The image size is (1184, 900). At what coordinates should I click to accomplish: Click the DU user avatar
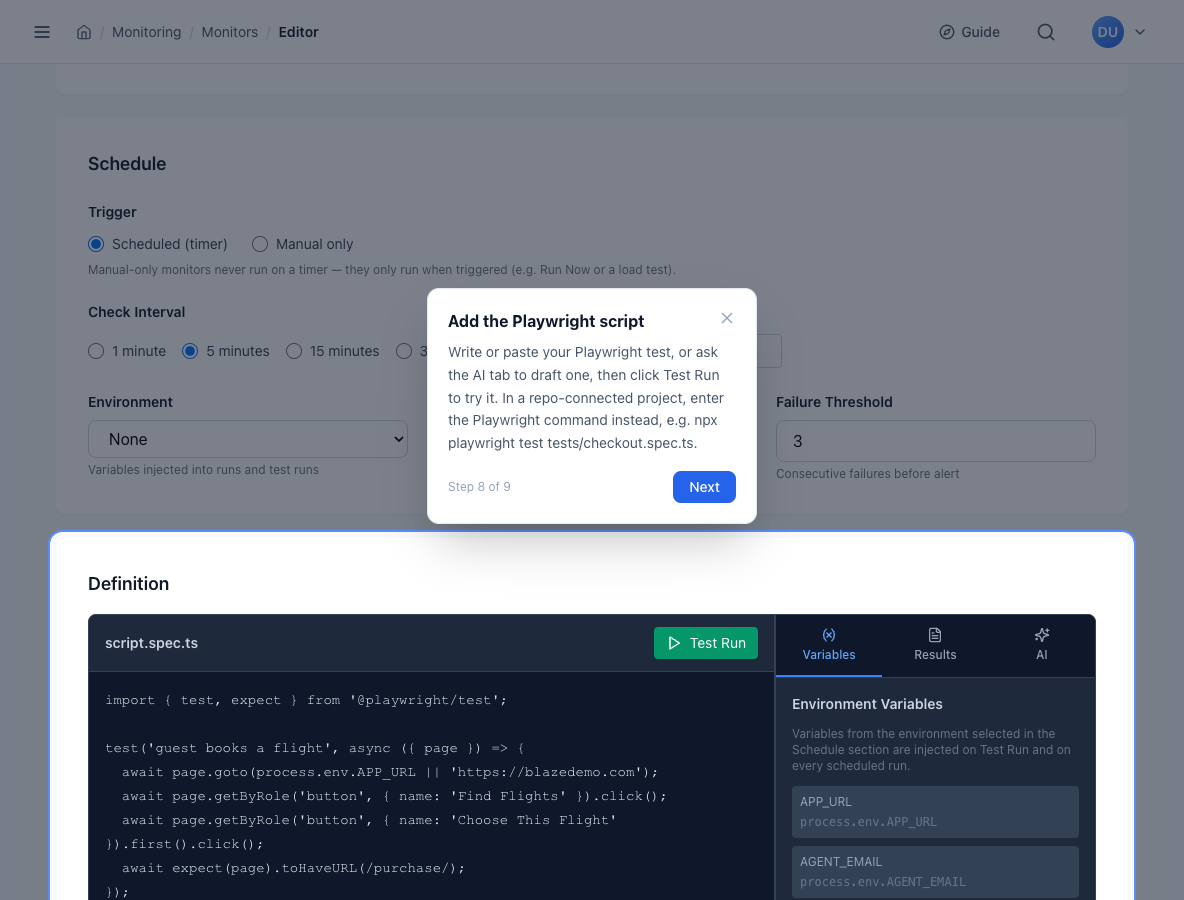tap(1108, 32)
